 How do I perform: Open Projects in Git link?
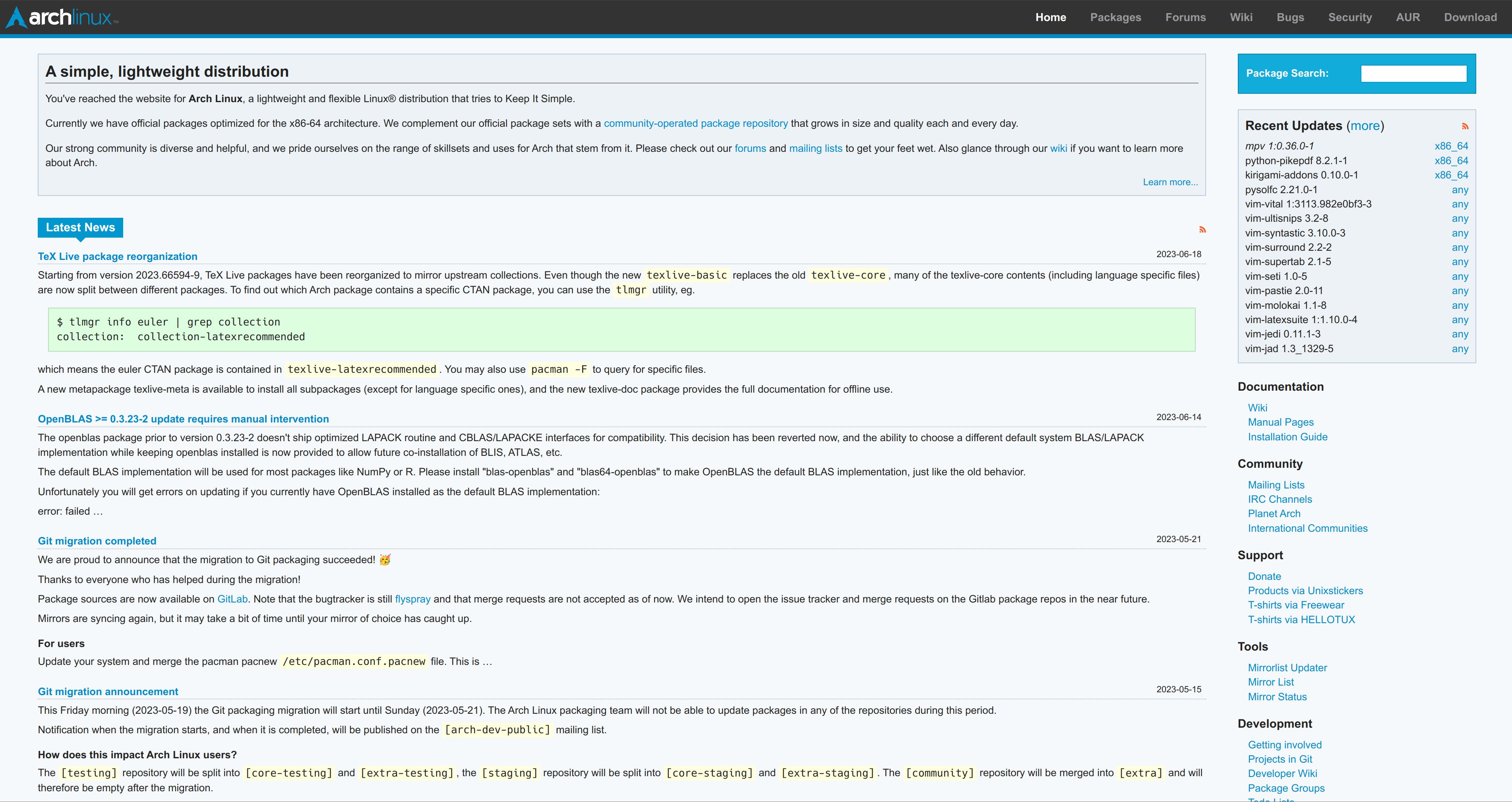pos(1280,759)
